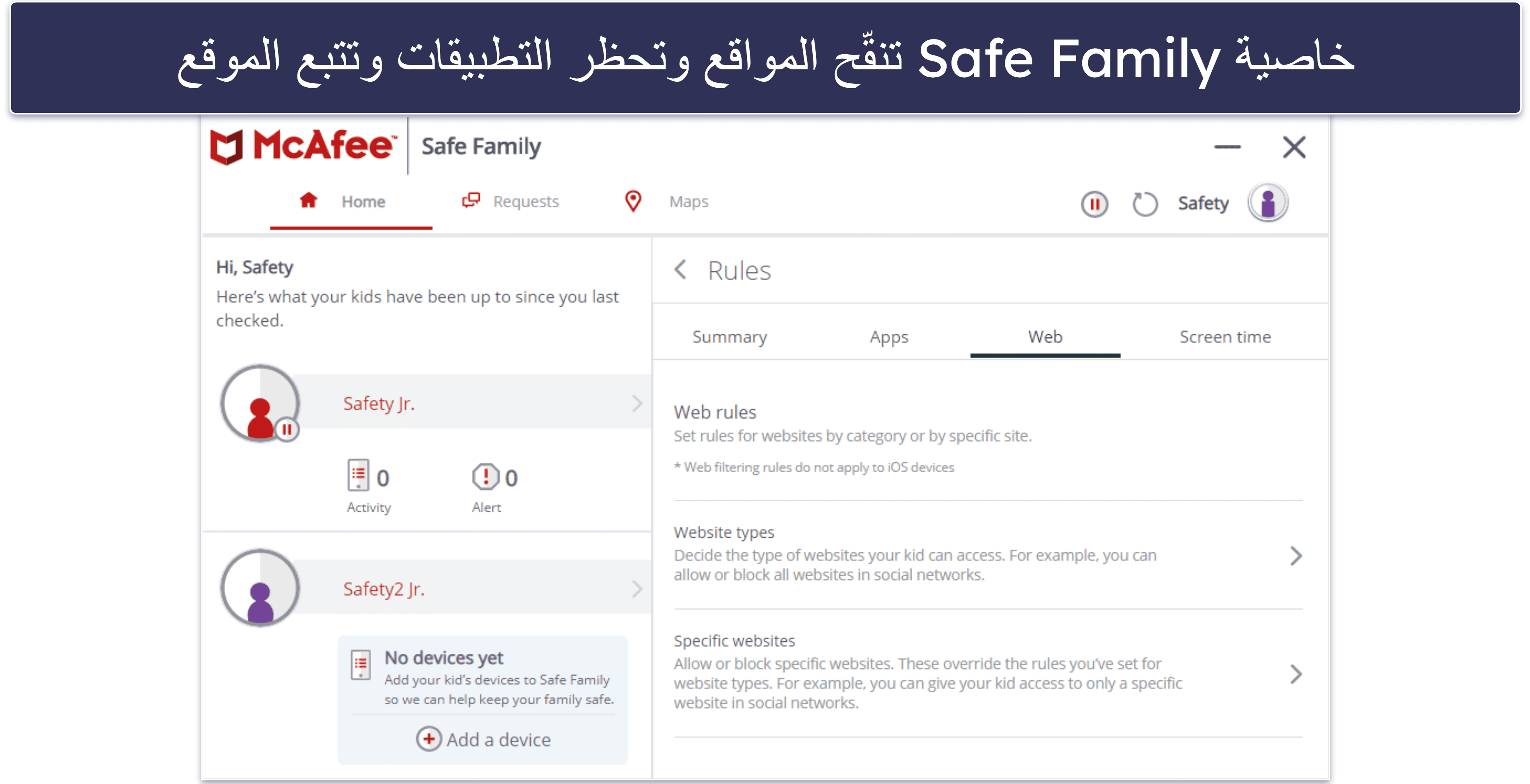Close the Safe Family window
The image size is (1530, 784).
click(x=1294, y=147)
